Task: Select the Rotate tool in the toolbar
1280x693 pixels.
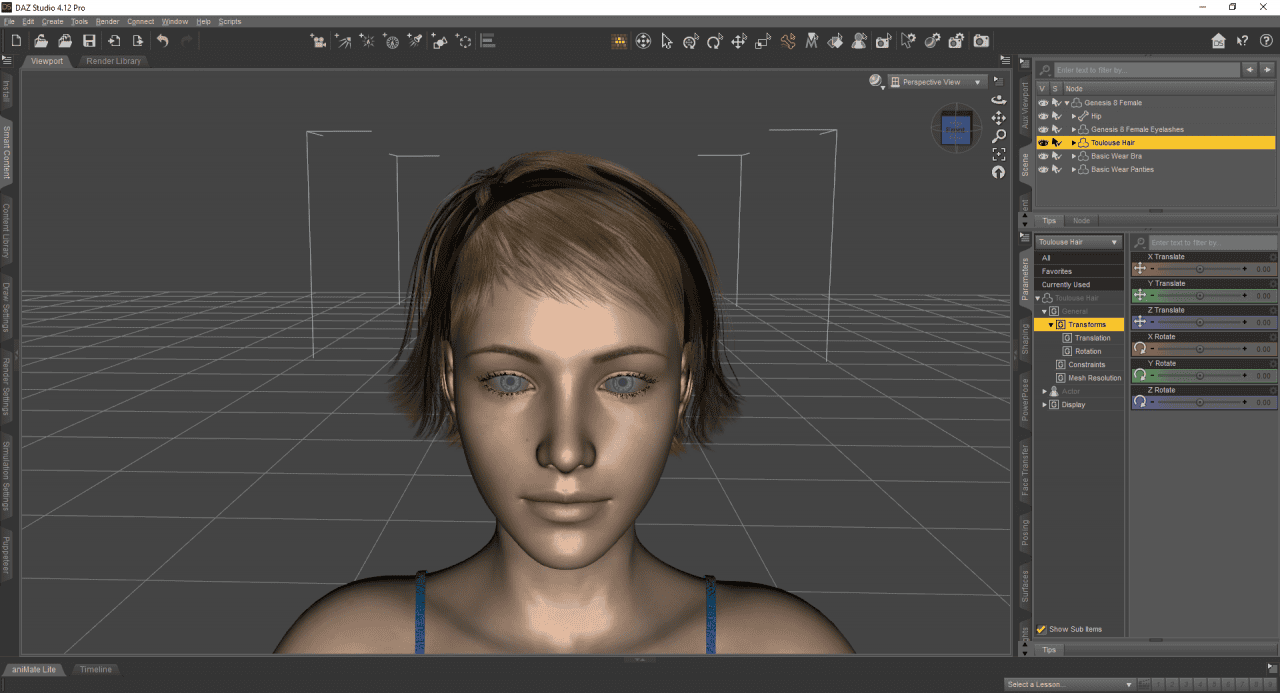Action: tap(715, 41)
